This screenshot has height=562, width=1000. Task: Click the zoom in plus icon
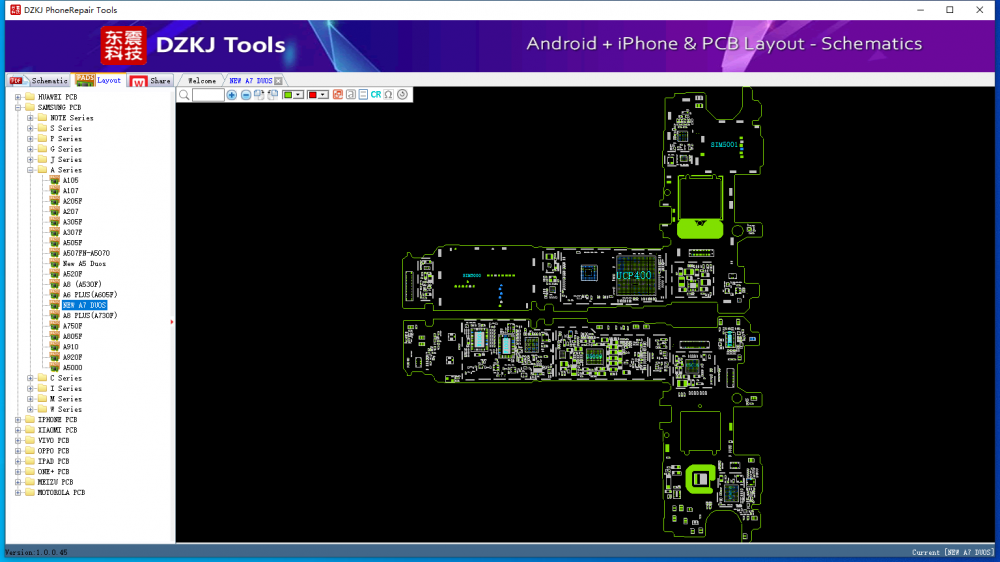pos(232,95)
